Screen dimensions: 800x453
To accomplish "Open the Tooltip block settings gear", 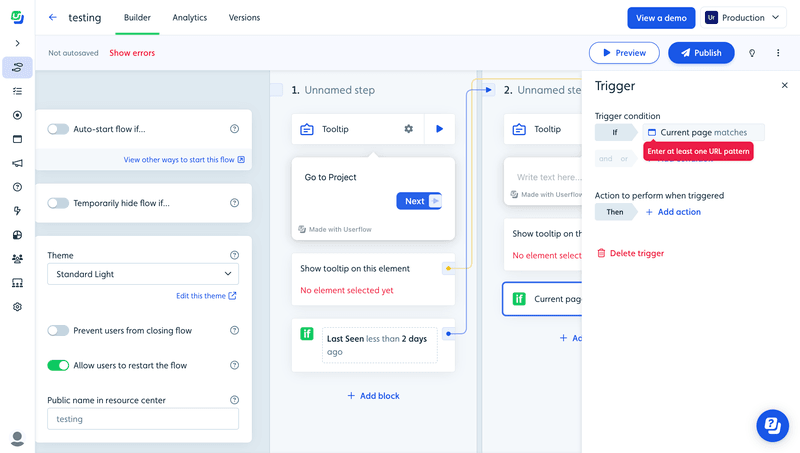I will (408, 129).
